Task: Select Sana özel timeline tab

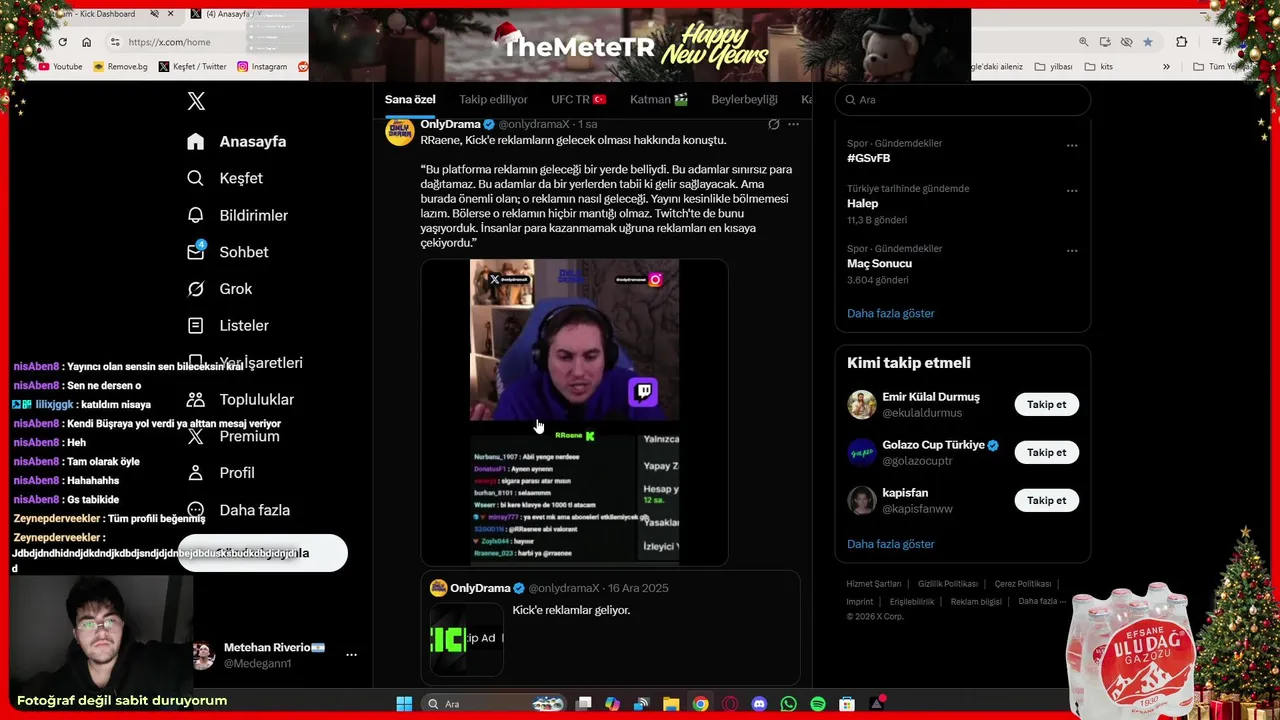Action: pos(410,100)
